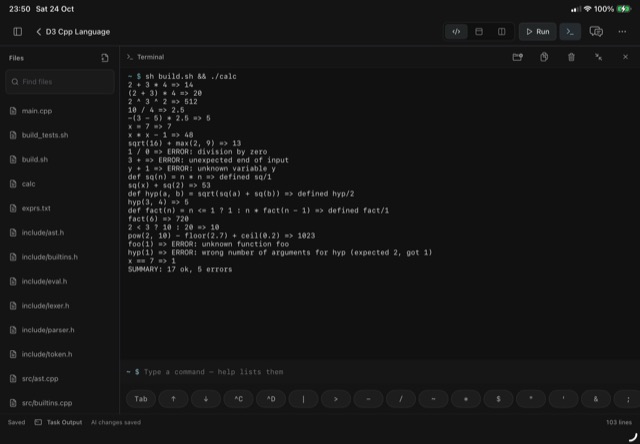Viewport: 640px width, 444px height.
Task: Click the battery indicator in status bar
Action: point(624,9)
